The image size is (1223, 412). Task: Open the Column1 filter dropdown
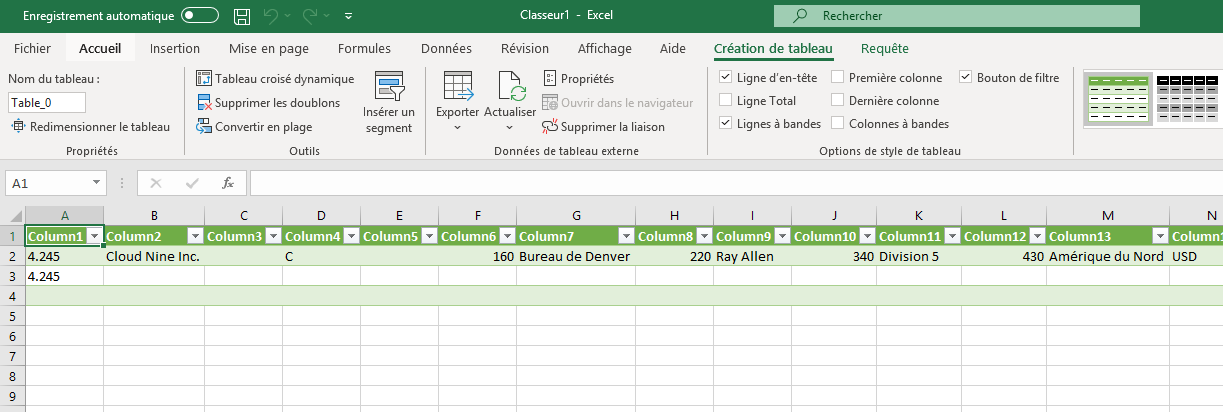click(94, 236)
